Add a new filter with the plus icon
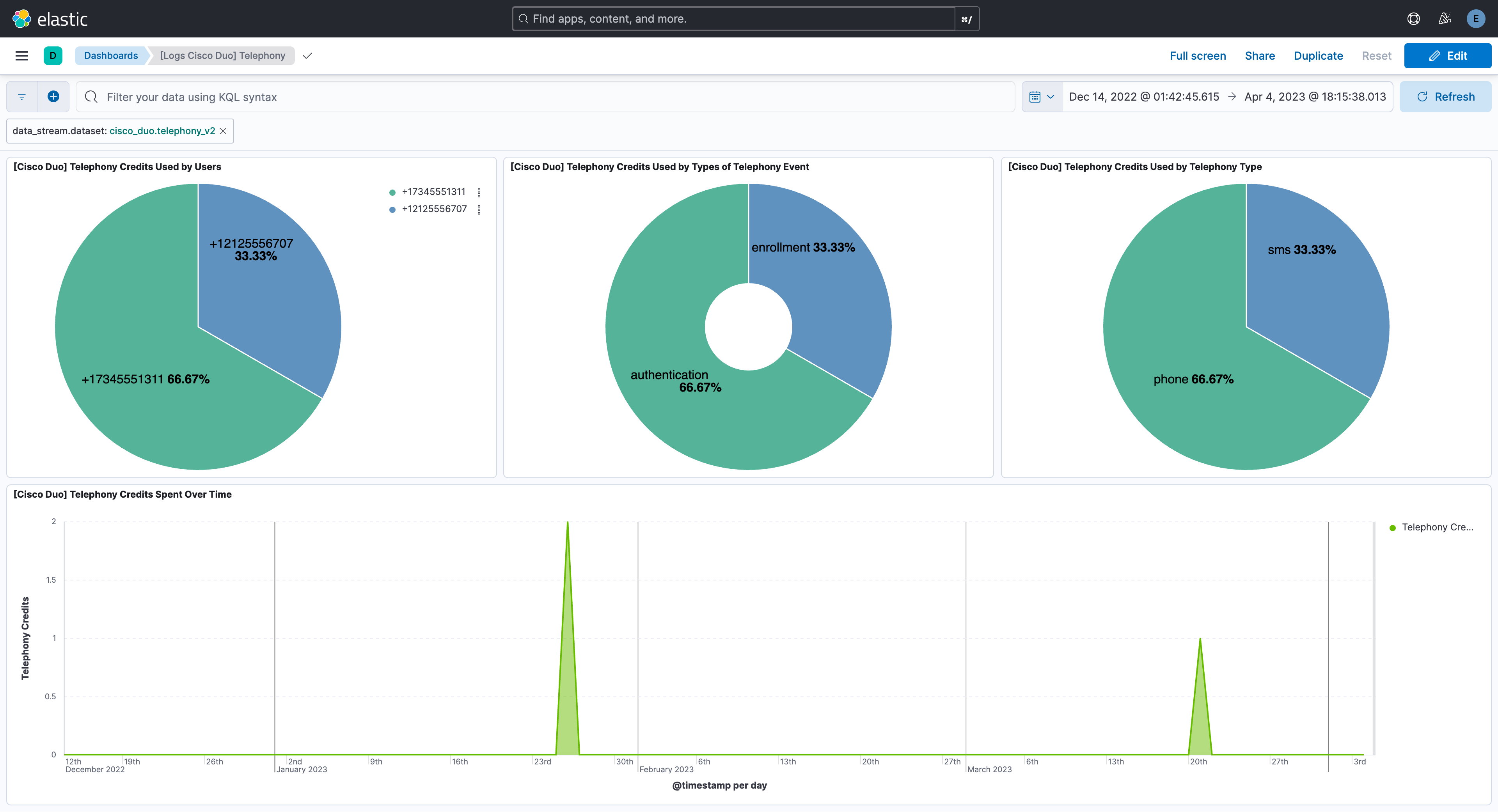The width and height of the screenshot is (1498, 812). pyautogui.click(x=53, y=96)
